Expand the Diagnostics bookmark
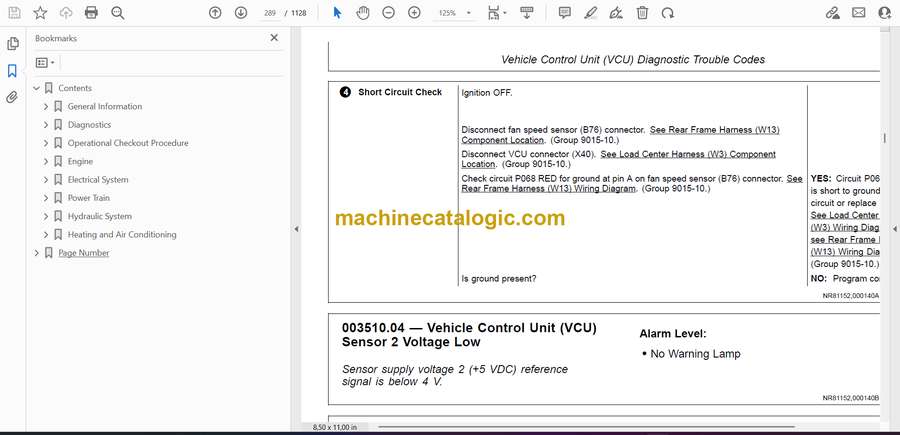The width and height of the screenshot is (900, 435). tap(46, 125)
